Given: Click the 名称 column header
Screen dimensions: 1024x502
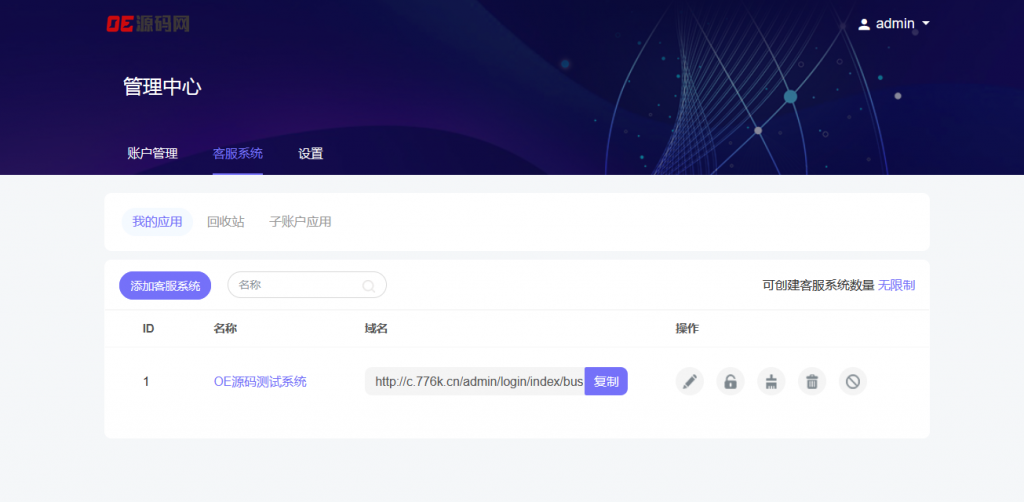Looking at the screenshot, I should [x=225, y=328].
